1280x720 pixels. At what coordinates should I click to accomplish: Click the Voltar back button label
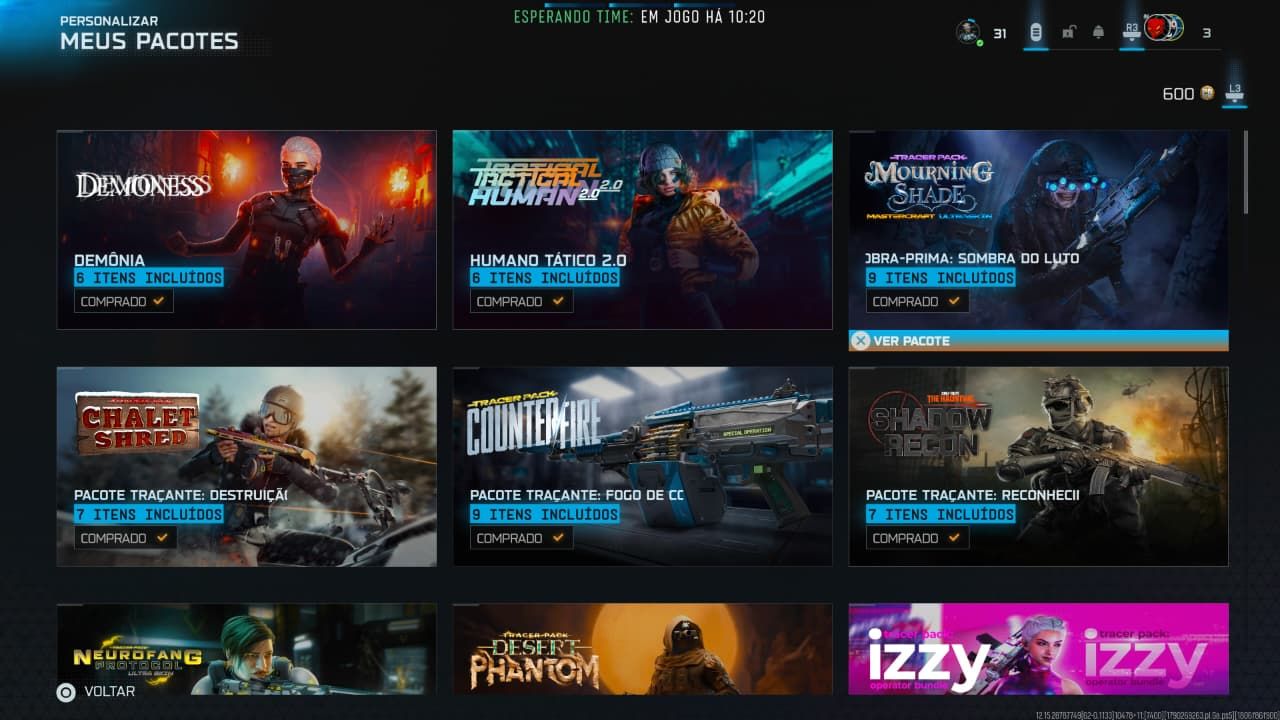pyautogui.click(x=109, y=691)
